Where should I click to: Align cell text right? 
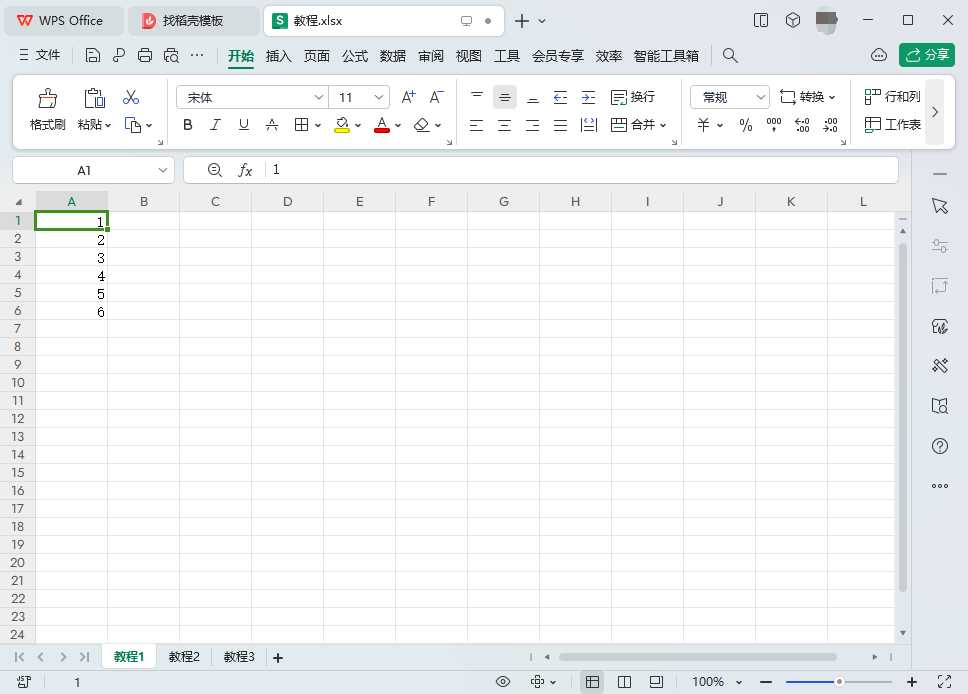[x=533, y=125]
